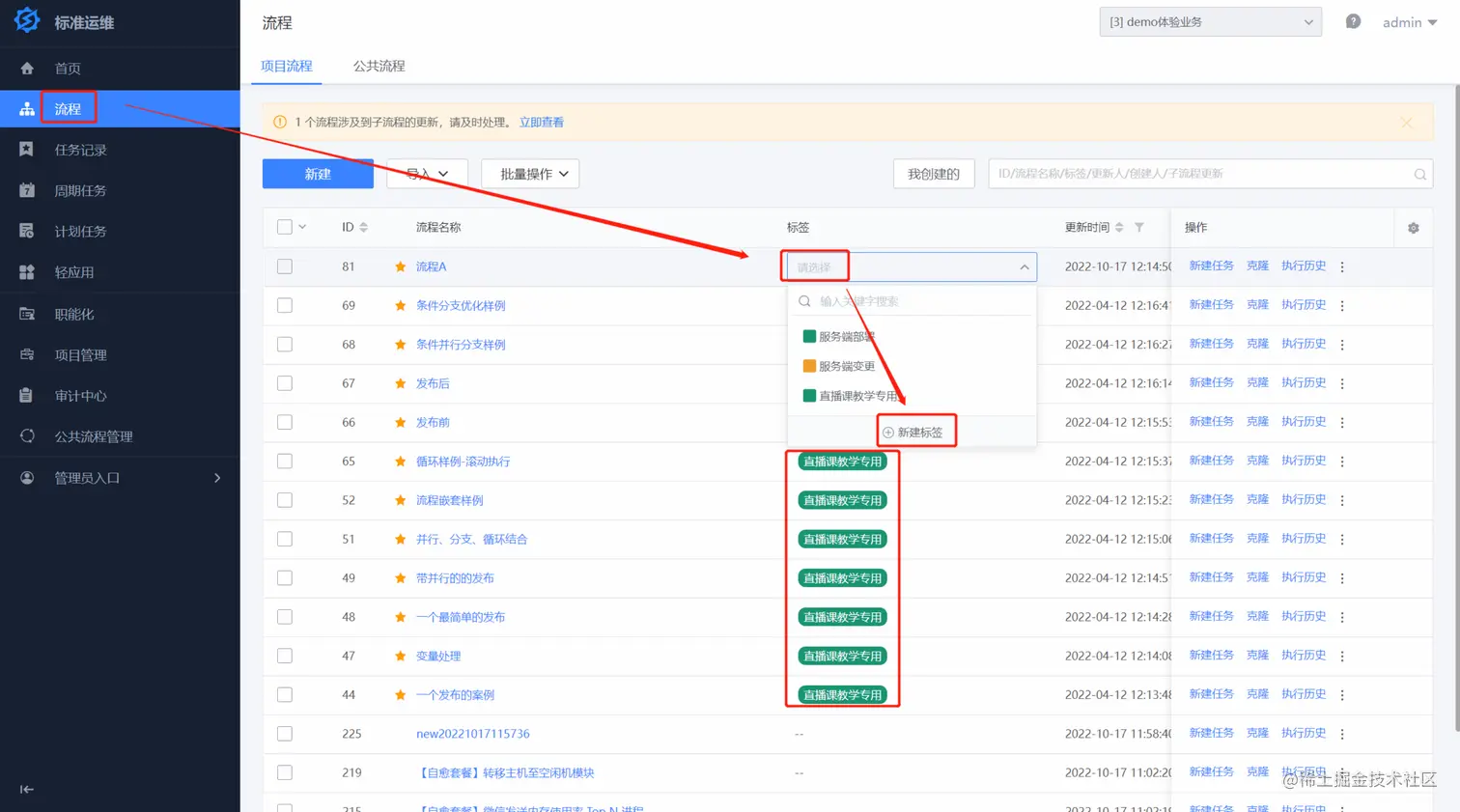
Task: Switch to the 公共流程 tab
Action: click(379, 66)
